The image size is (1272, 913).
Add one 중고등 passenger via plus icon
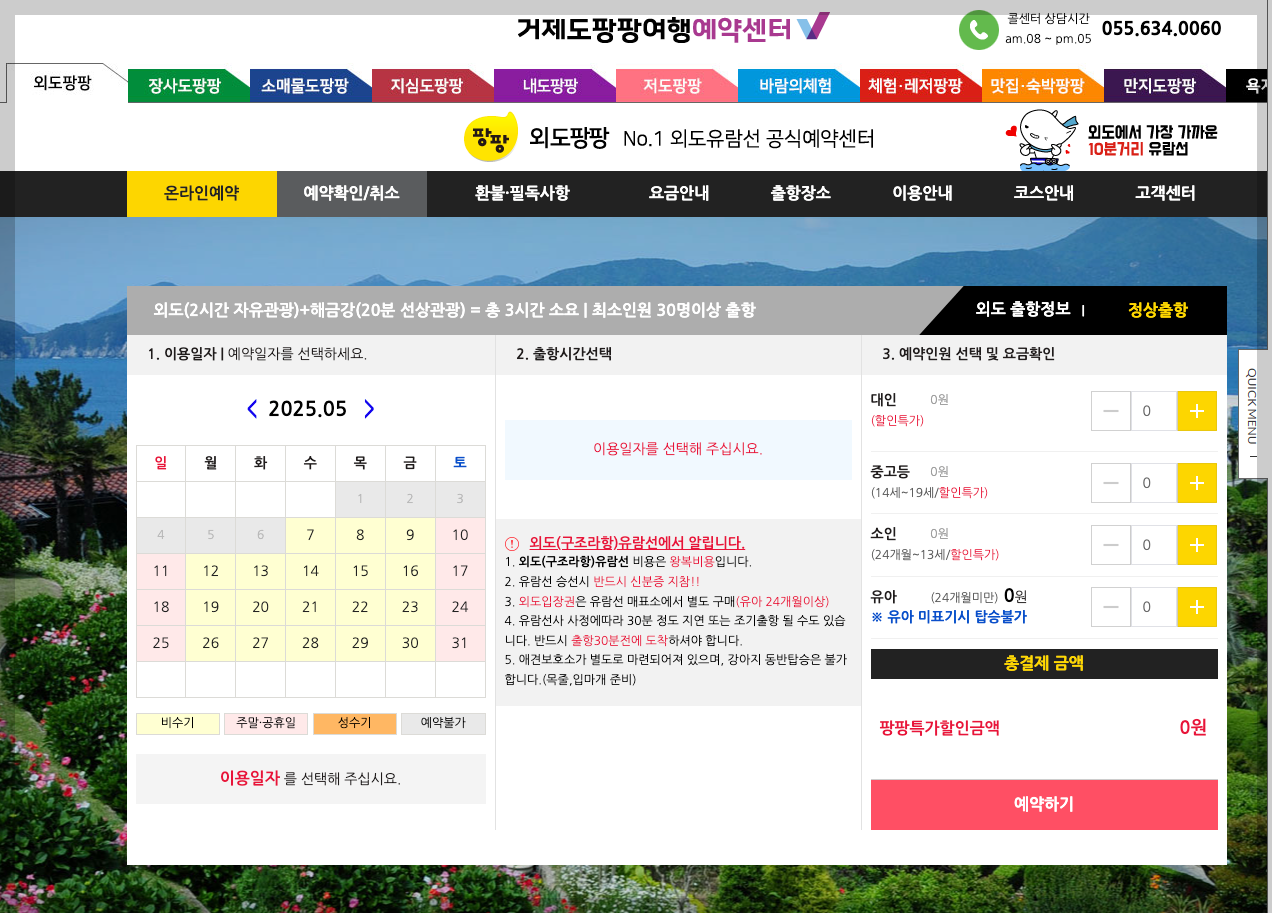tap(1196, 483)
